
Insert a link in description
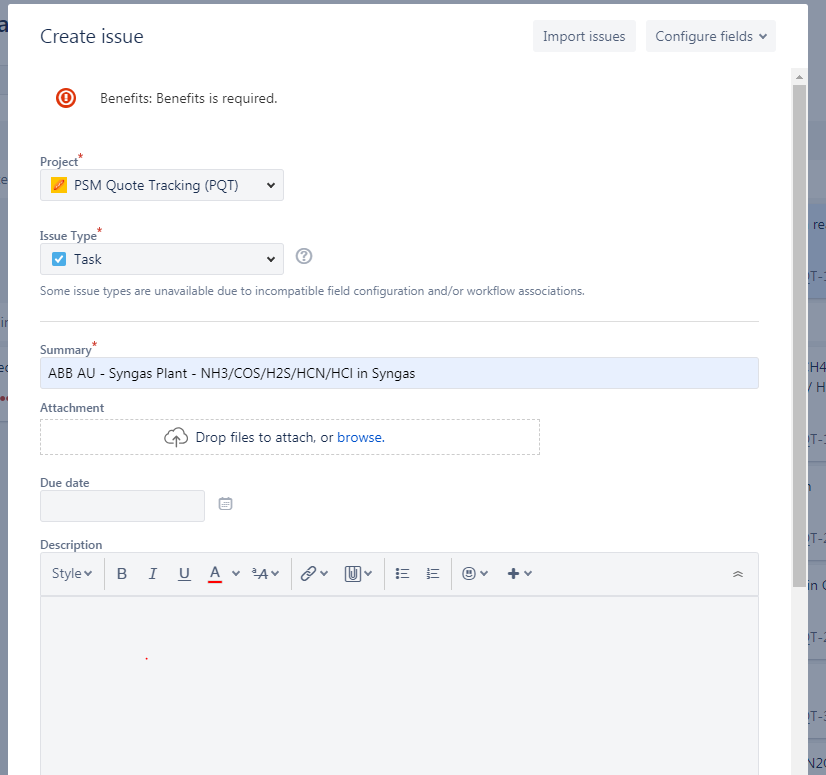[x=308, y=573]
